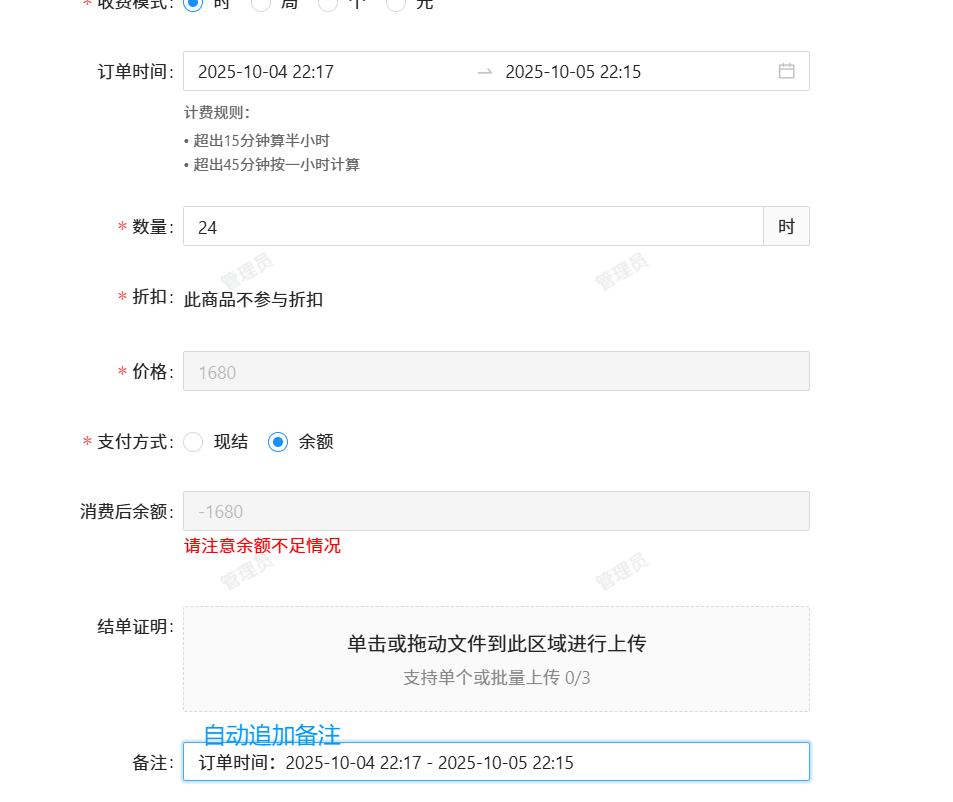Click the 自动追加备注 link

272,736
